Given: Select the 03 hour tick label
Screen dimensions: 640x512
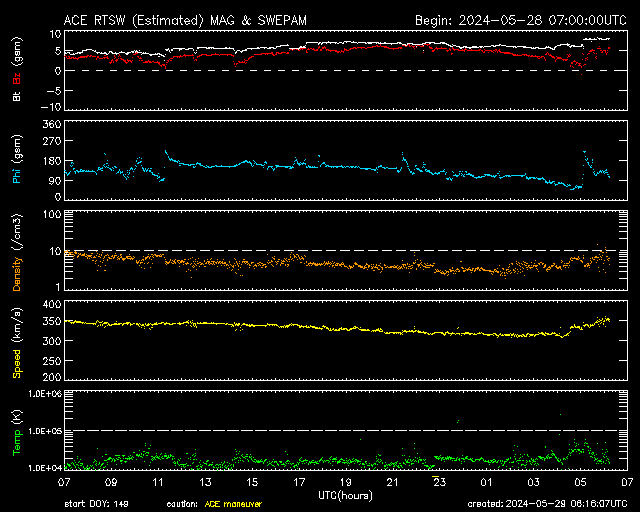Looking at the screenshot, I should pos(533,482).
